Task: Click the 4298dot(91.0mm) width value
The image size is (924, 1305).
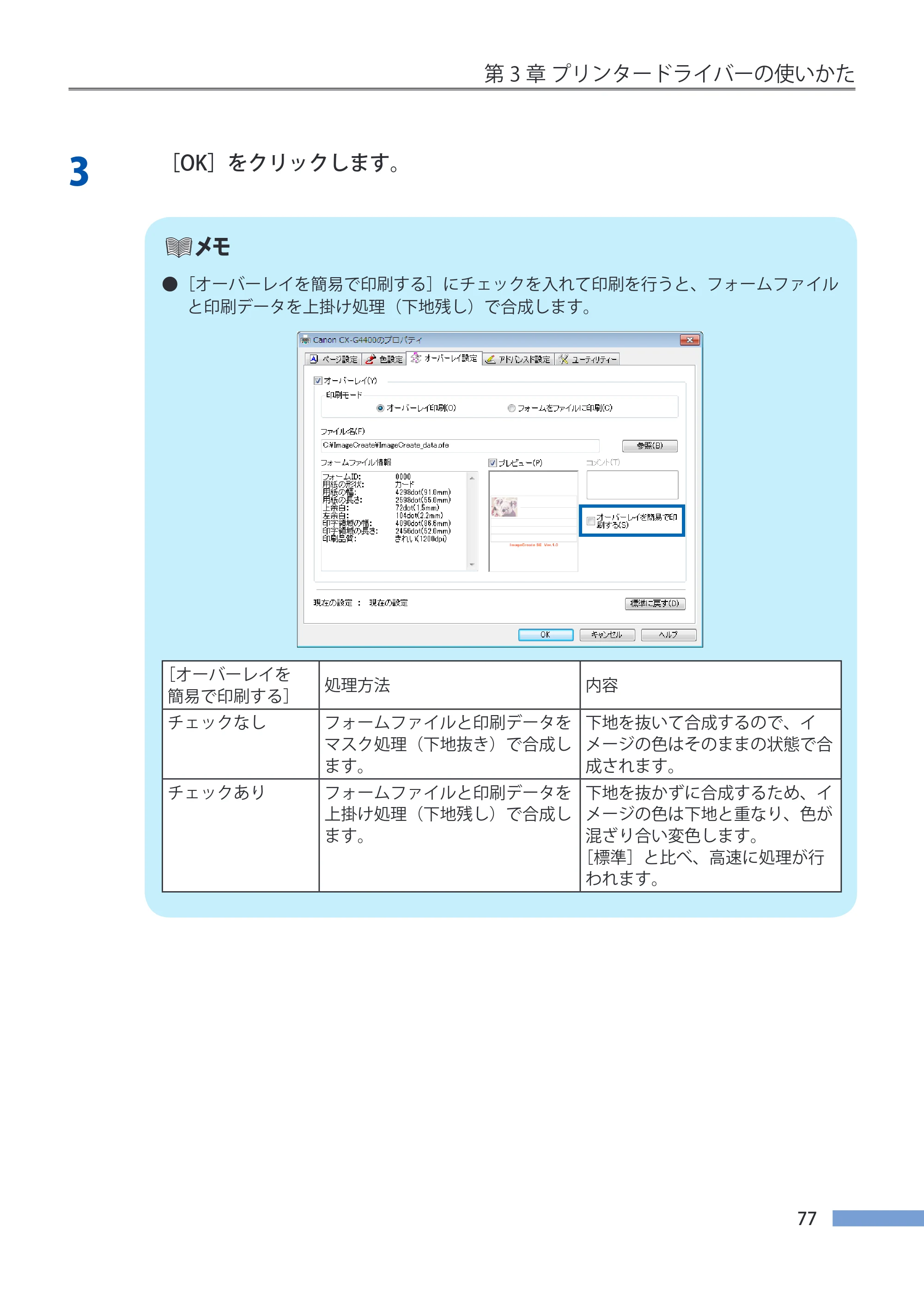Action: coord(423,492)
